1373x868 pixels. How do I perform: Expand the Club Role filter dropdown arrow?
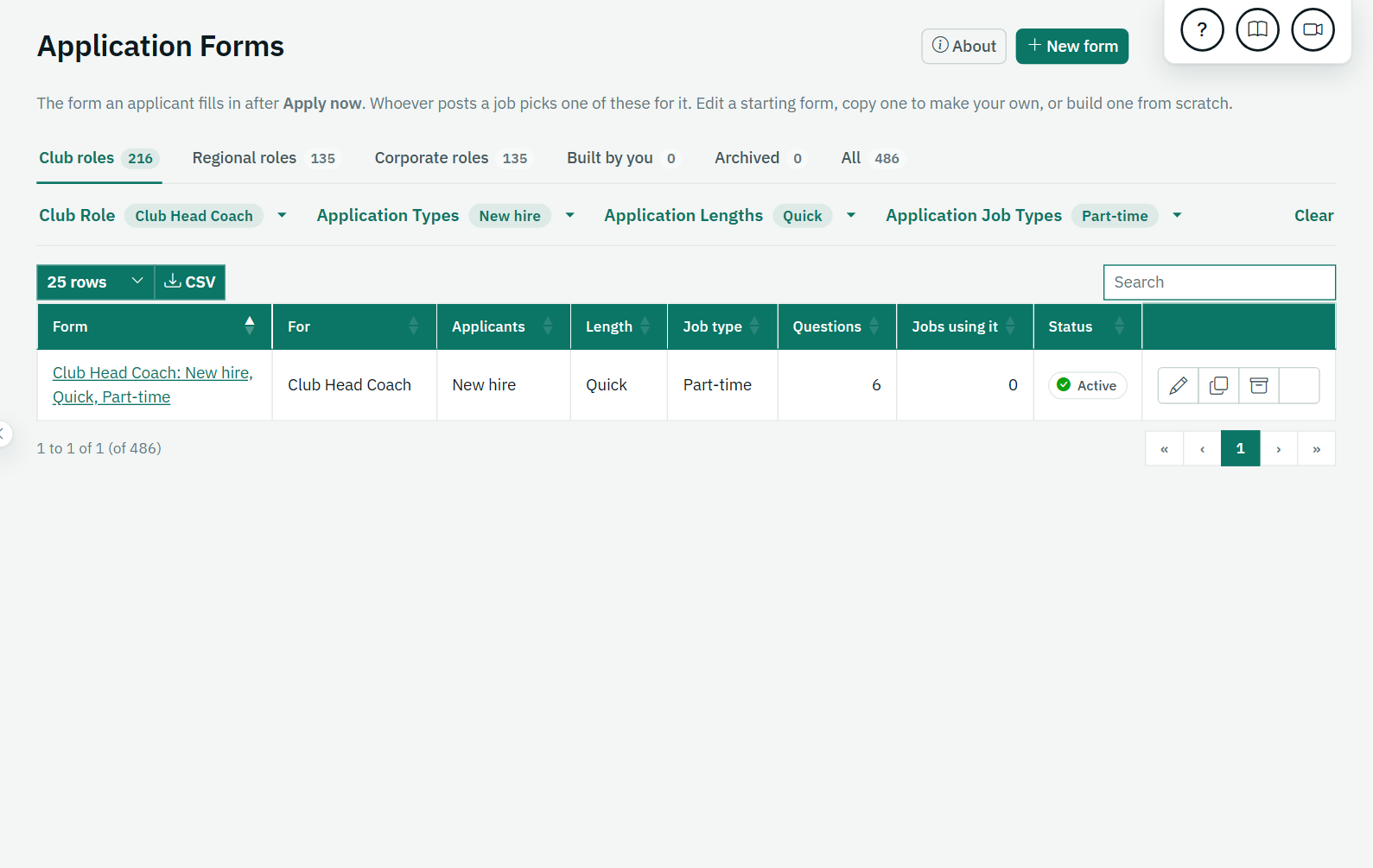pyautogui.click(x=282, y=216)
